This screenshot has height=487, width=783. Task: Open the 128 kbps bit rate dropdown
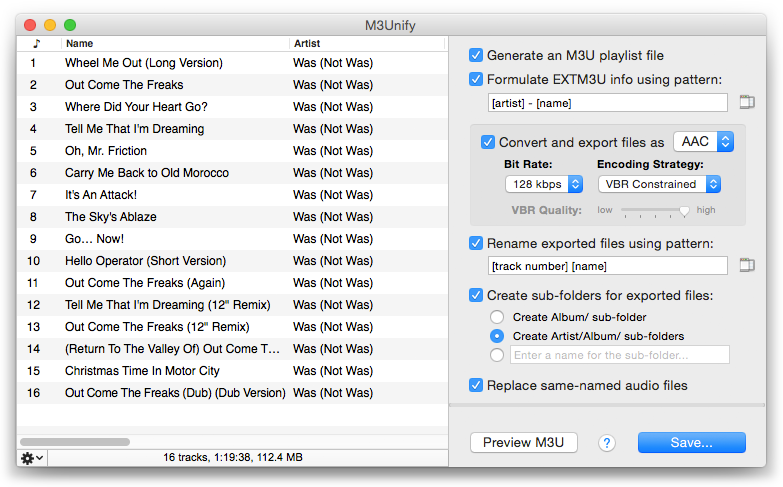point(544,184)
